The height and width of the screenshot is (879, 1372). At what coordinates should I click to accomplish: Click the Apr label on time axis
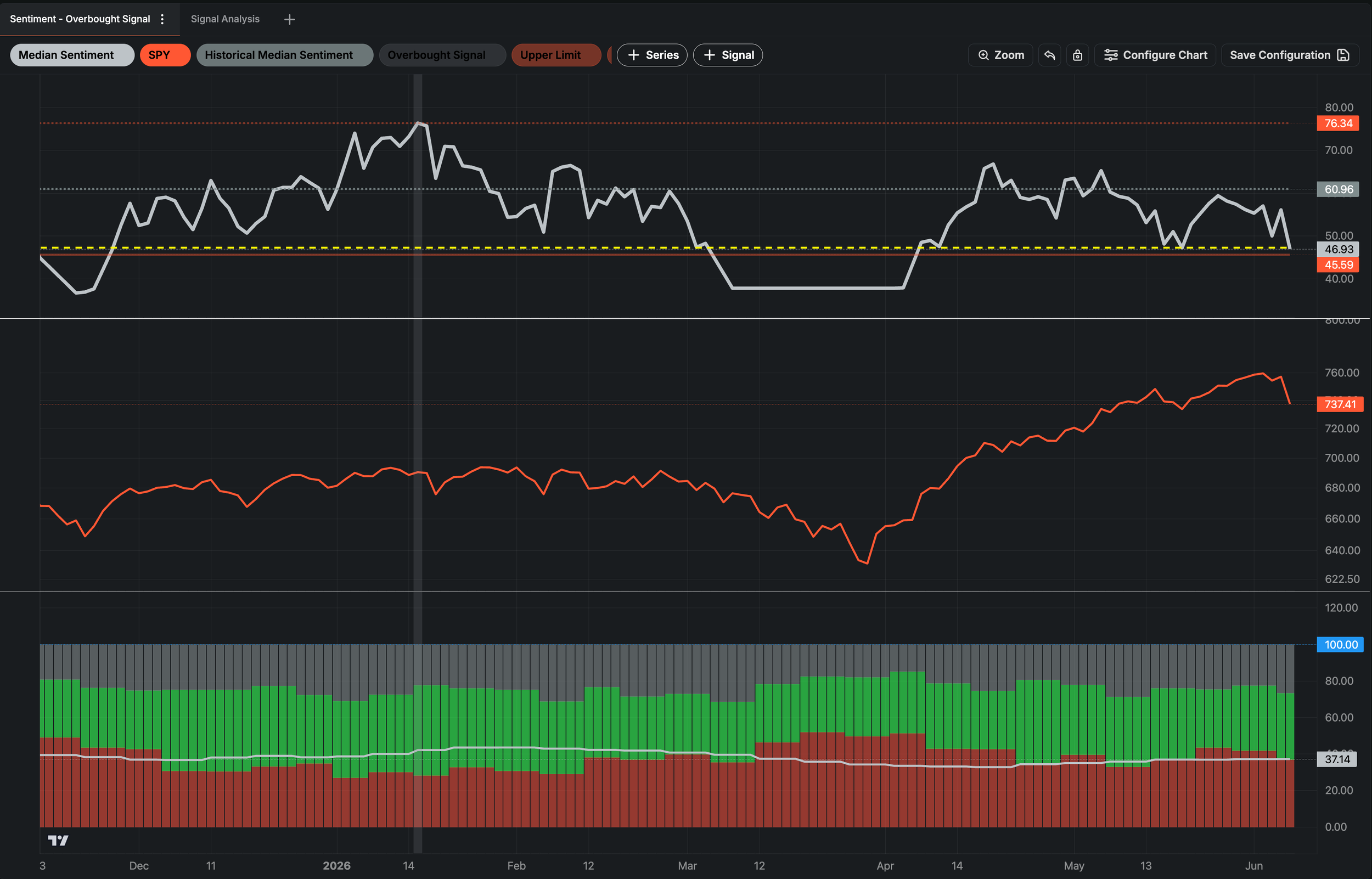885,865
